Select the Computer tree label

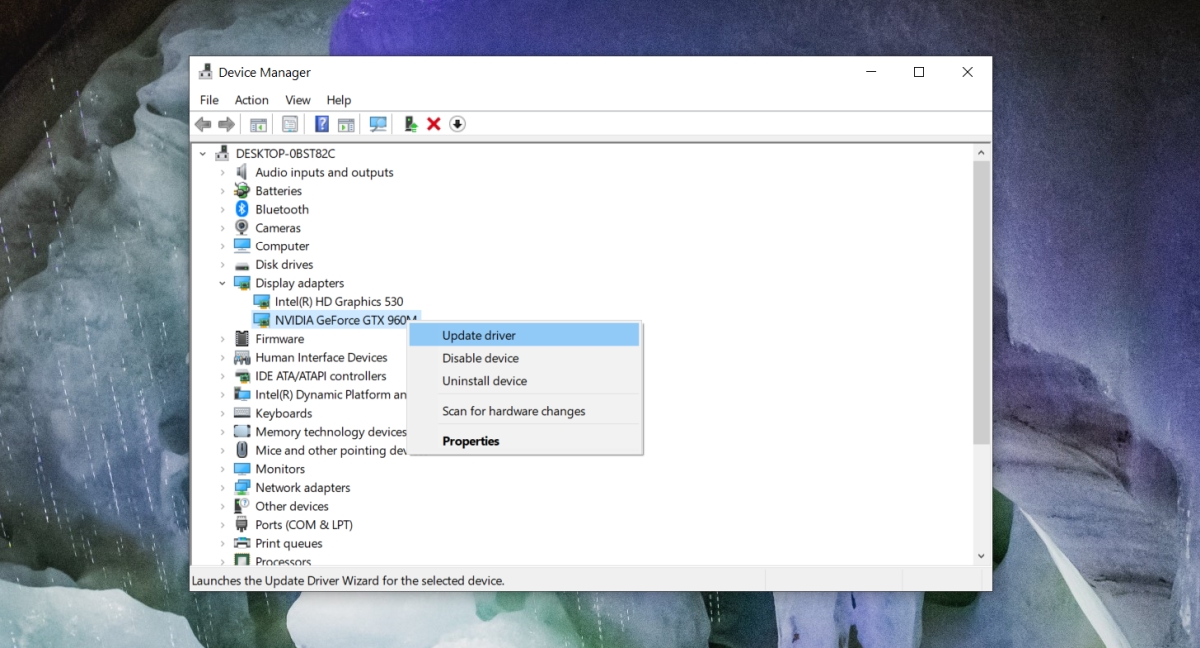(x=282, y=246)
